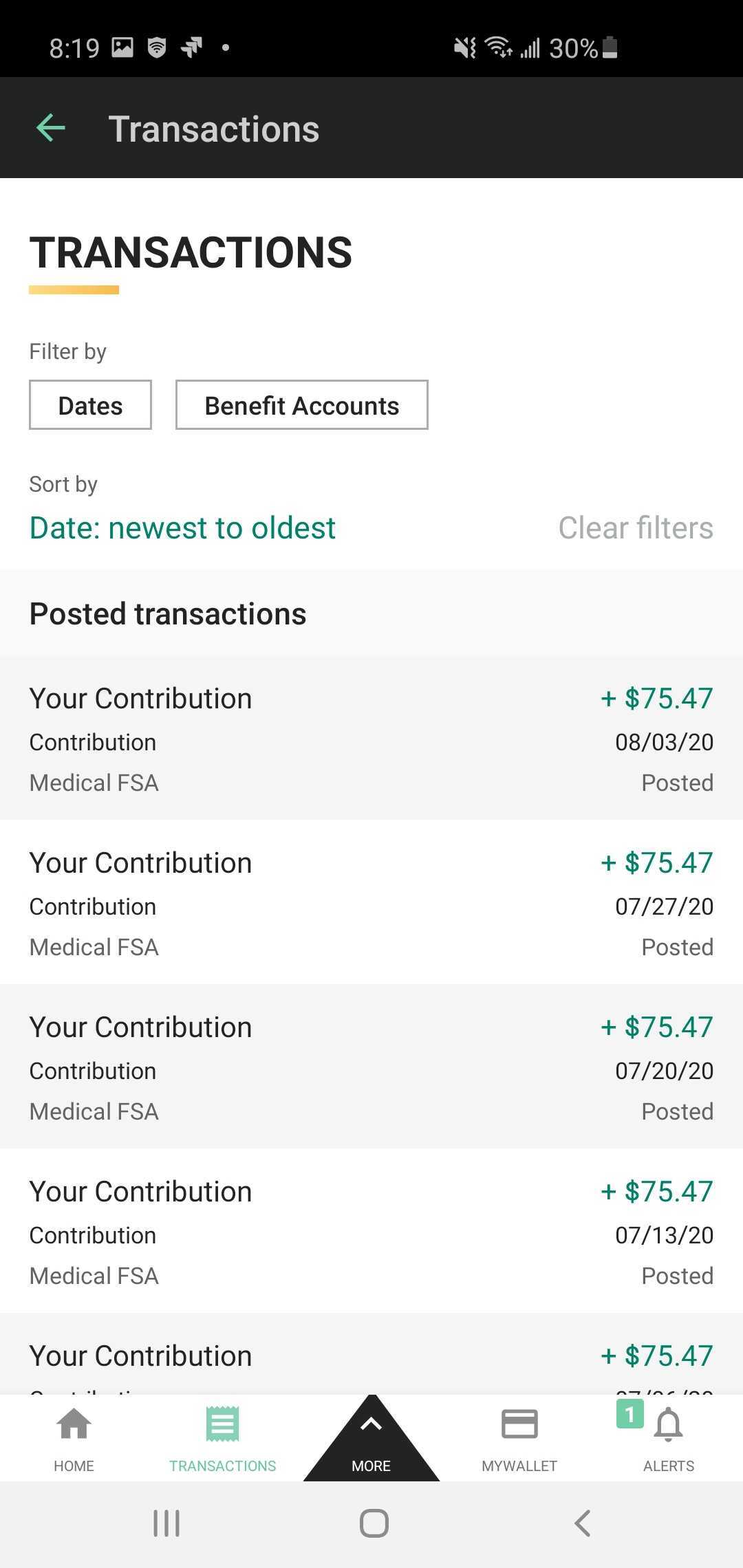Switch to the MYWALLET tab label
743x1568 pixels.
519,1466
